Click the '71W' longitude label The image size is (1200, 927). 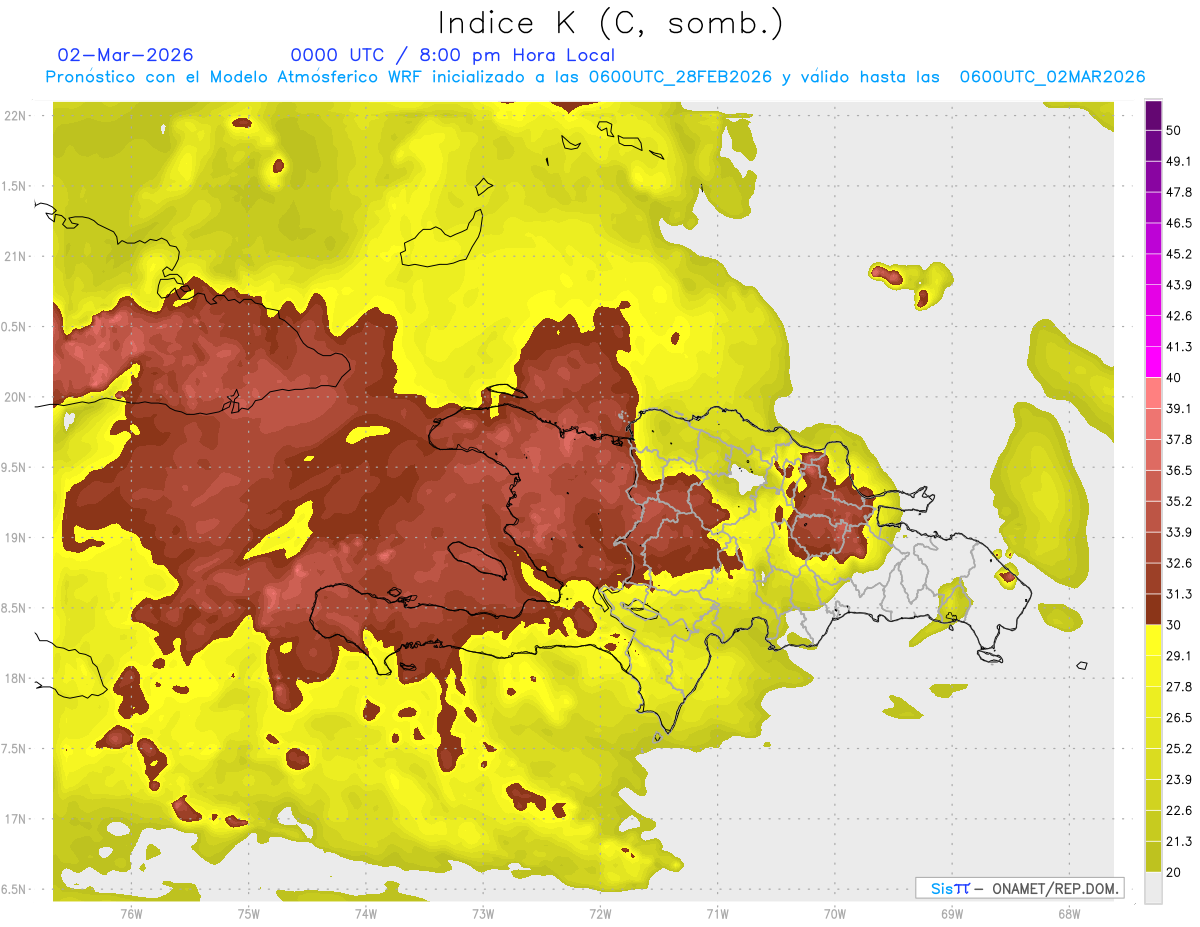coord(717,913)
